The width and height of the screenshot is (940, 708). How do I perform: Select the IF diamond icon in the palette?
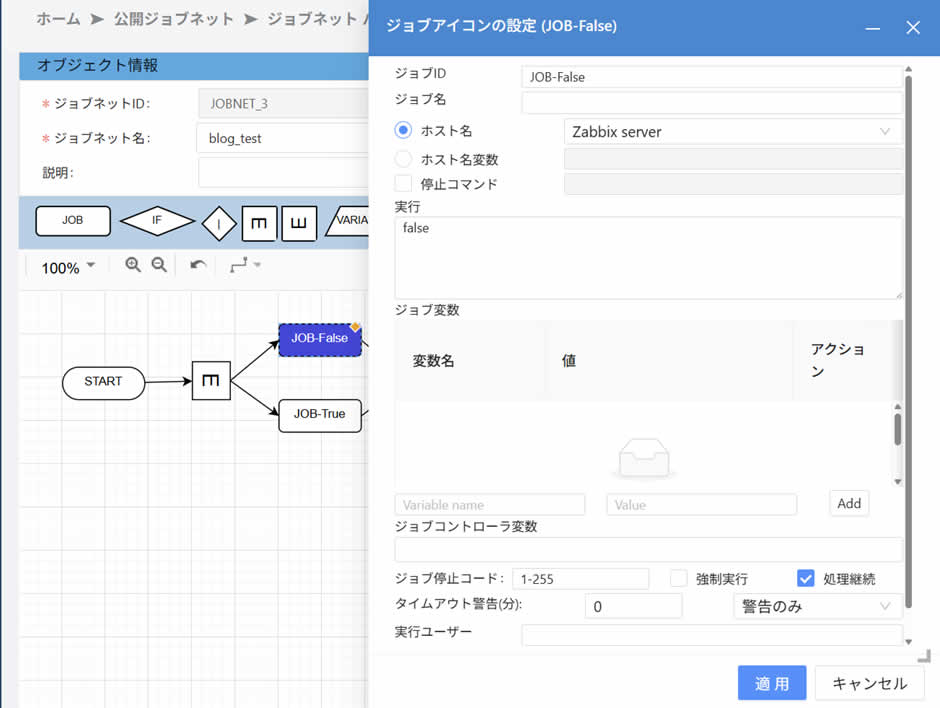[157, 221]
